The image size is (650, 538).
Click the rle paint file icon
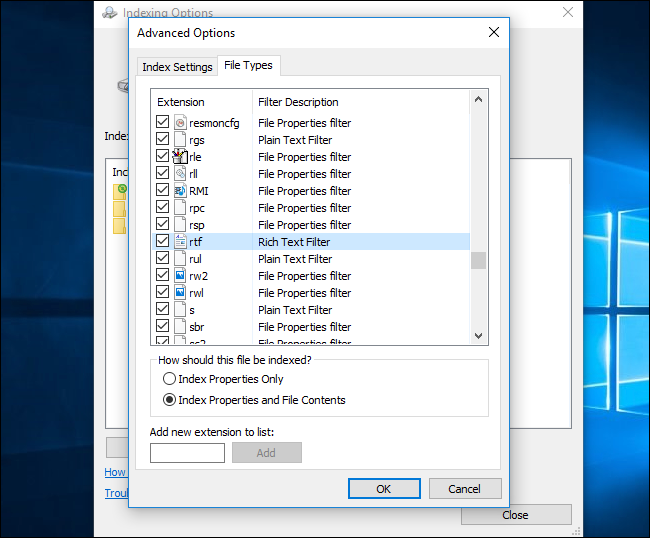[x=180, y=157]
